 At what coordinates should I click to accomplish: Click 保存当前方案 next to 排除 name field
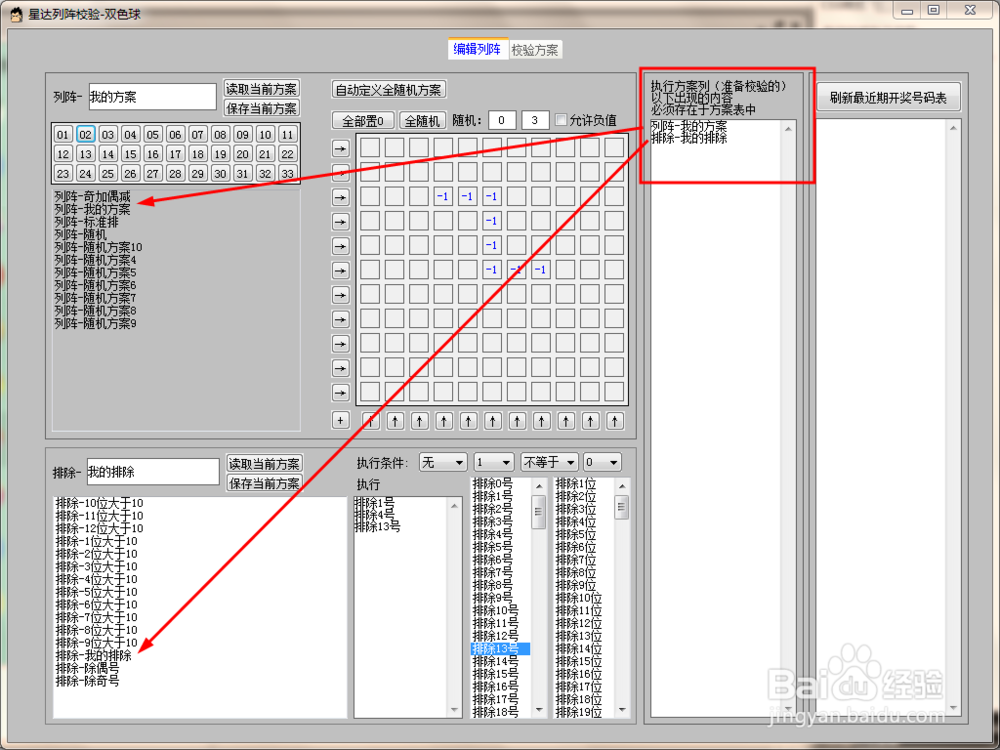point(264,483)
